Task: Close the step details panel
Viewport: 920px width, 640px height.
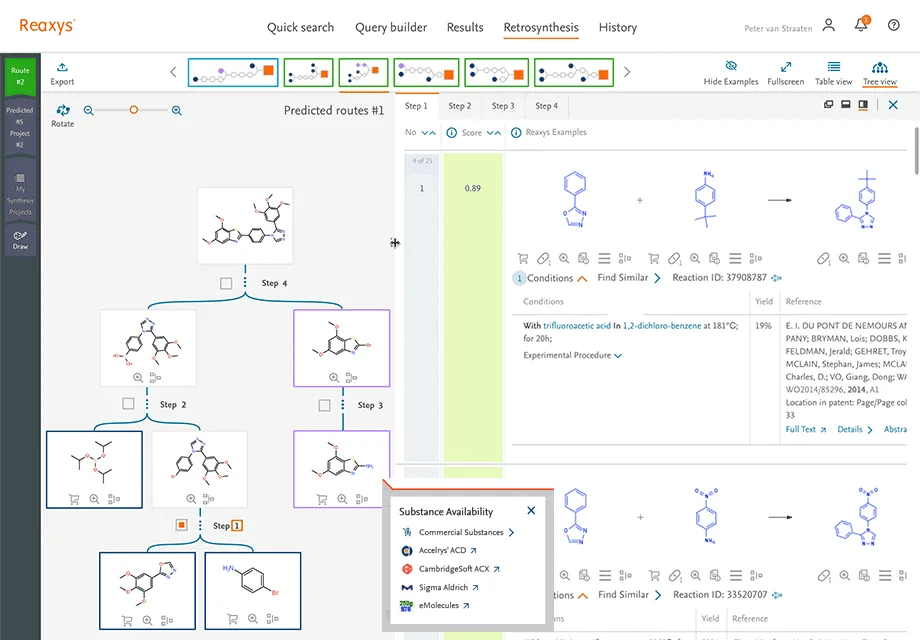Action: click(893, 105)
